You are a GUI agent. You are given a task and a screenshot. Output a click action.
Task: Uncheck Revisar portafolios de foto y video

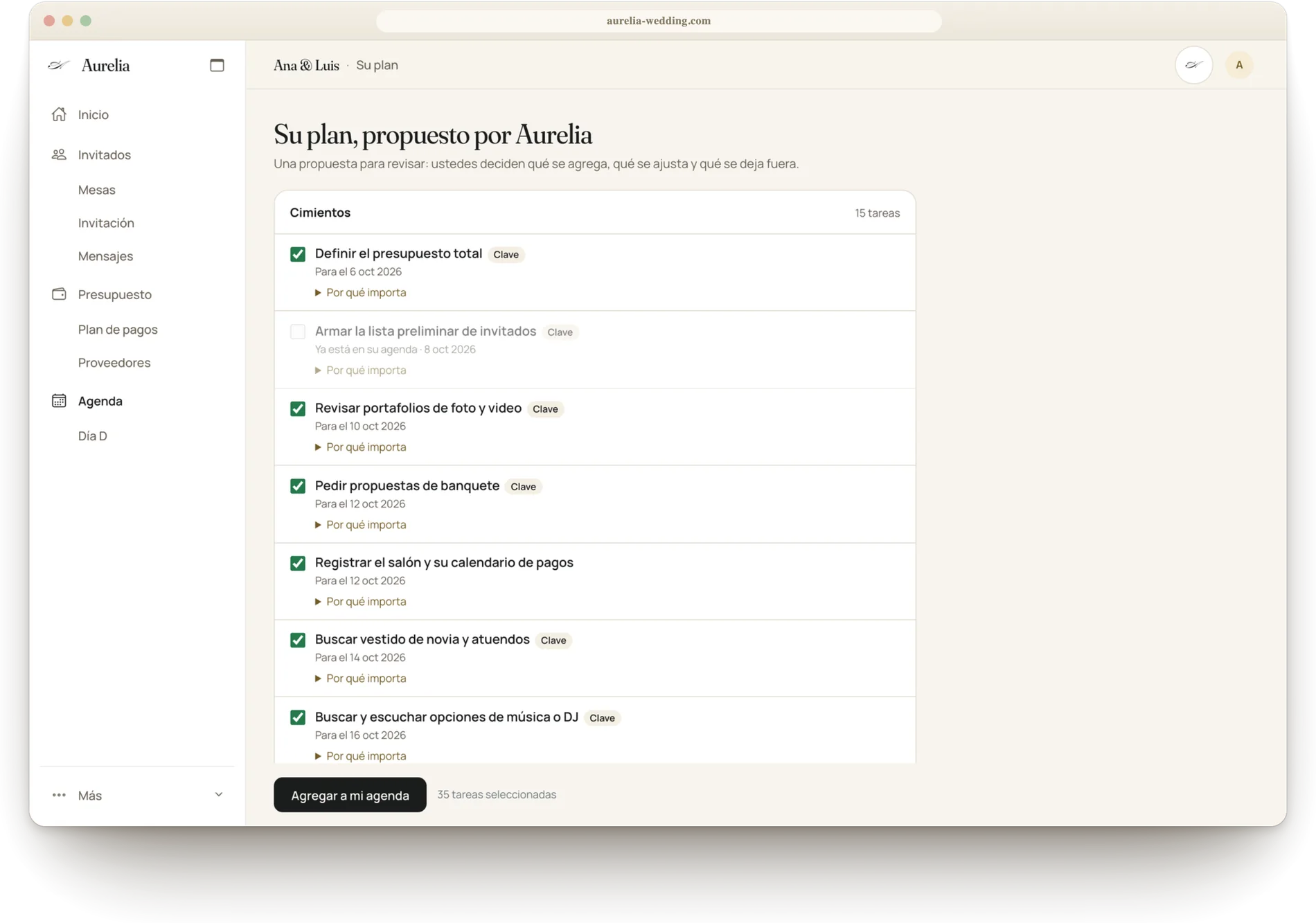coord(298,409)
